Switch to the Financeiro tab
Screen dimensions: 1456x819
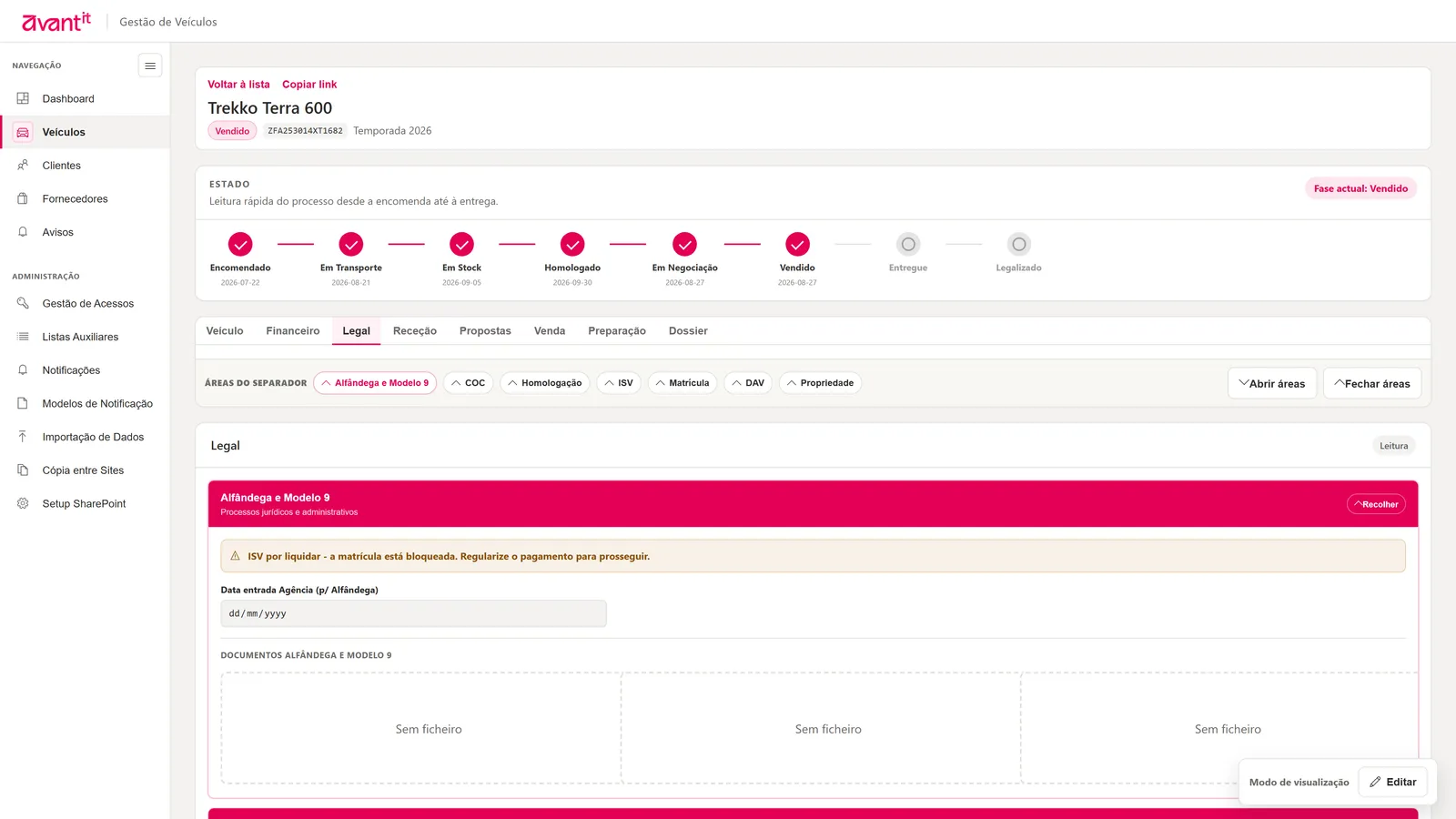click(293, 331)
